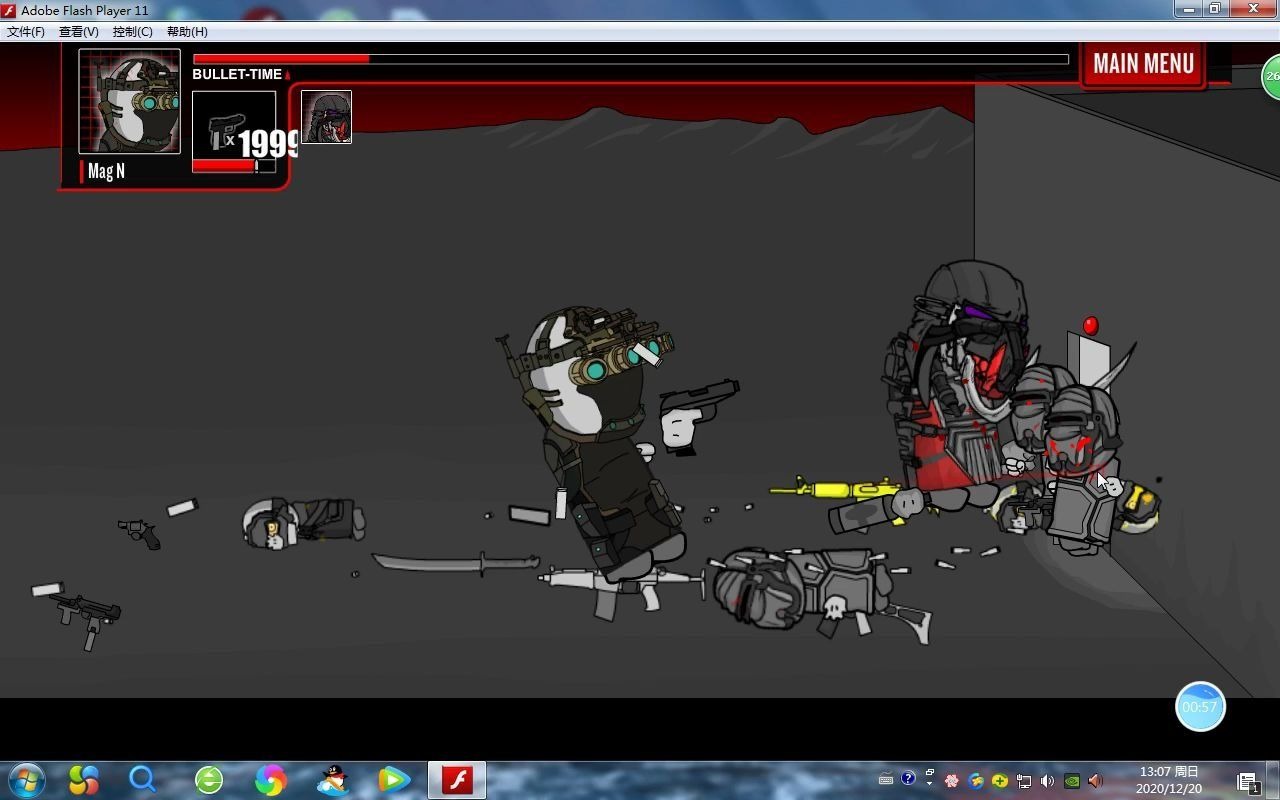
Task: Click the fallen soldier body near katana
Action: [304, 522]
